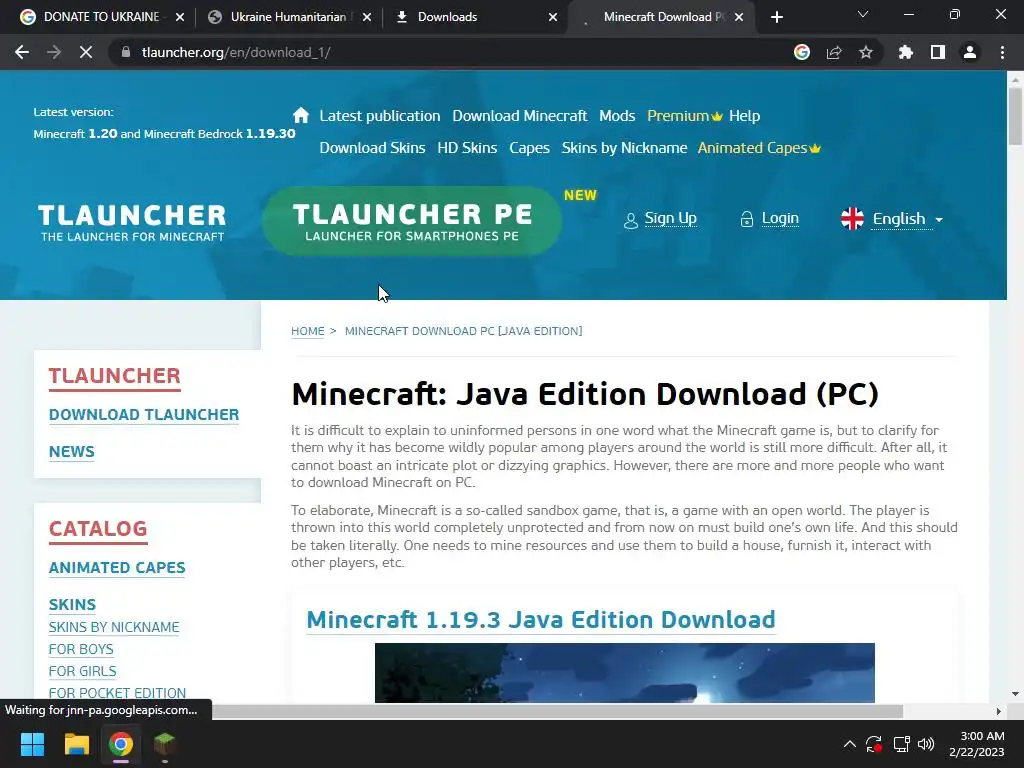Open Capes menu link
Screen dimensions: 1024x768
point(529,148)
